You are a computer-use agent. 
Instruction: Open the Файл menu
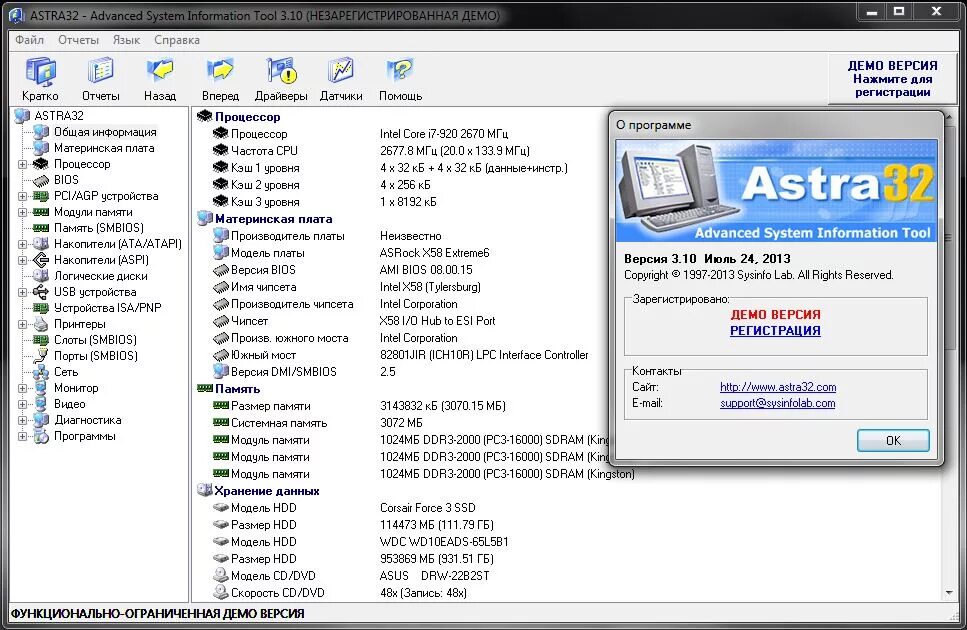click(28, 40)
